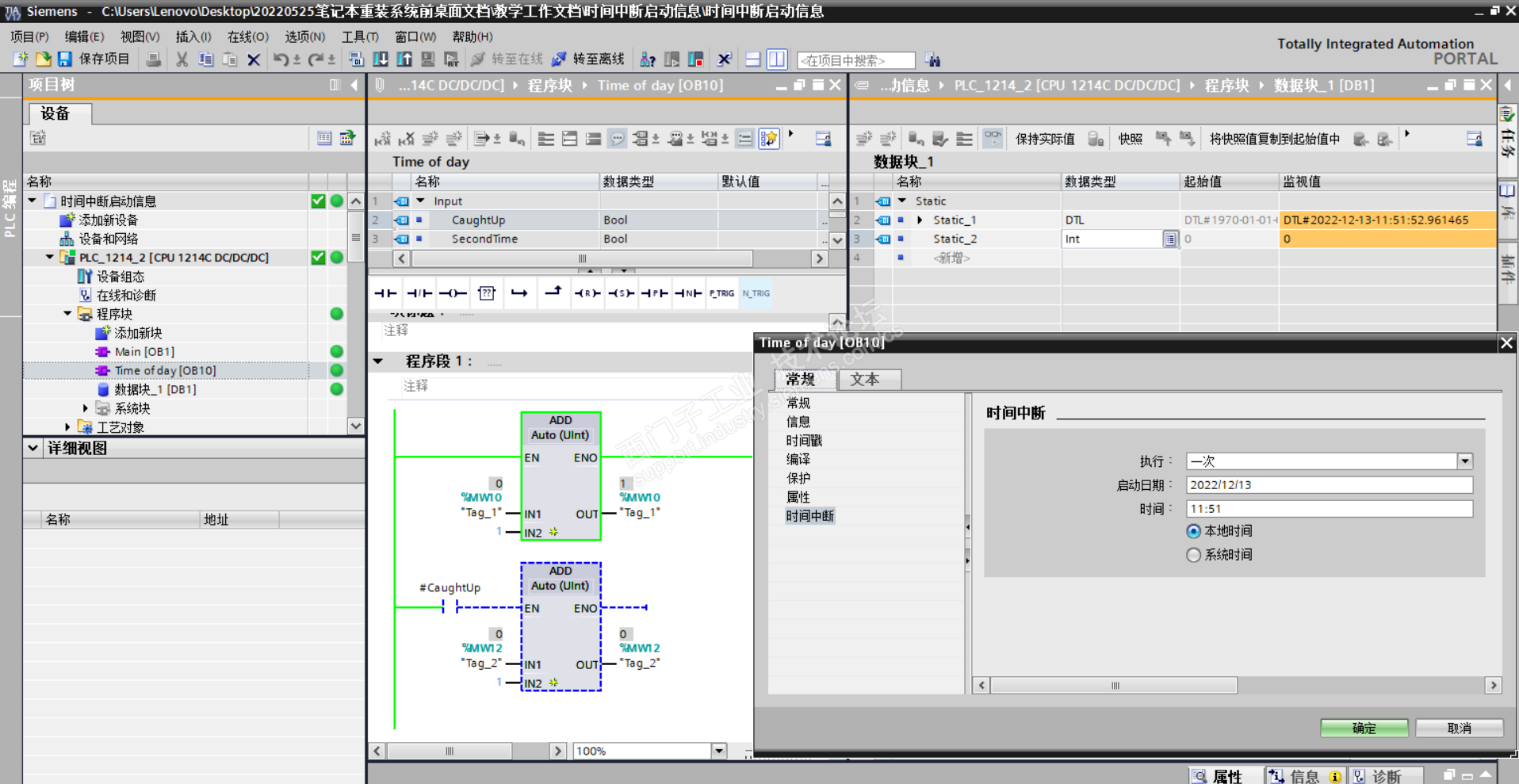Collapse the PLC_1214_2 device node
The width and height of the screenshot is (1519, 784).
point(50,257)
